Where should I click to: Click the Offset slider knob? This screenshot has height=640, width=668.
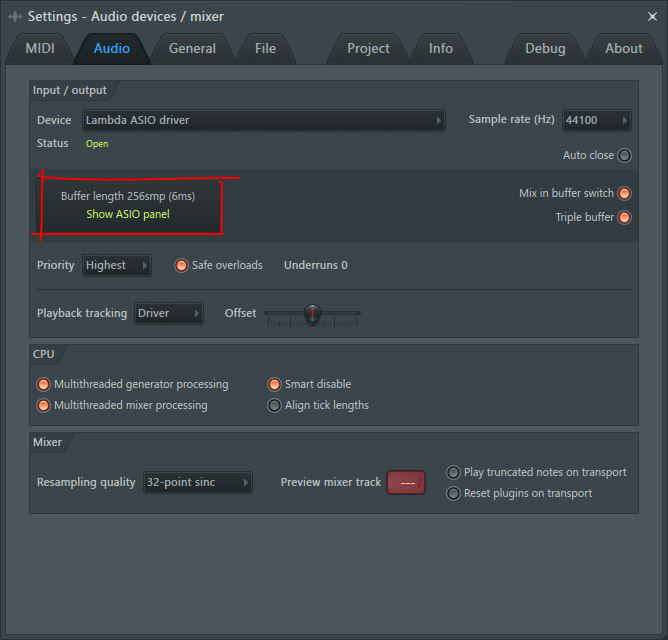click(312, 314)
